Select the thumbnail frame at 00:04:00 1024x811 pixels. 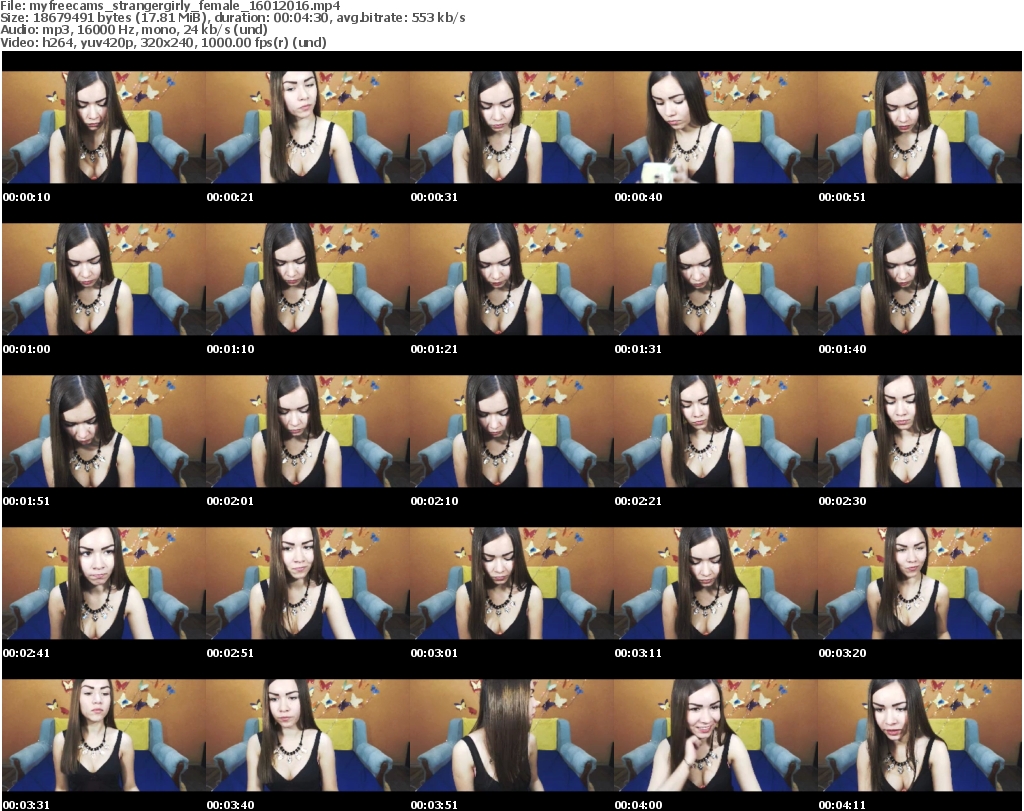pos(715,736)
